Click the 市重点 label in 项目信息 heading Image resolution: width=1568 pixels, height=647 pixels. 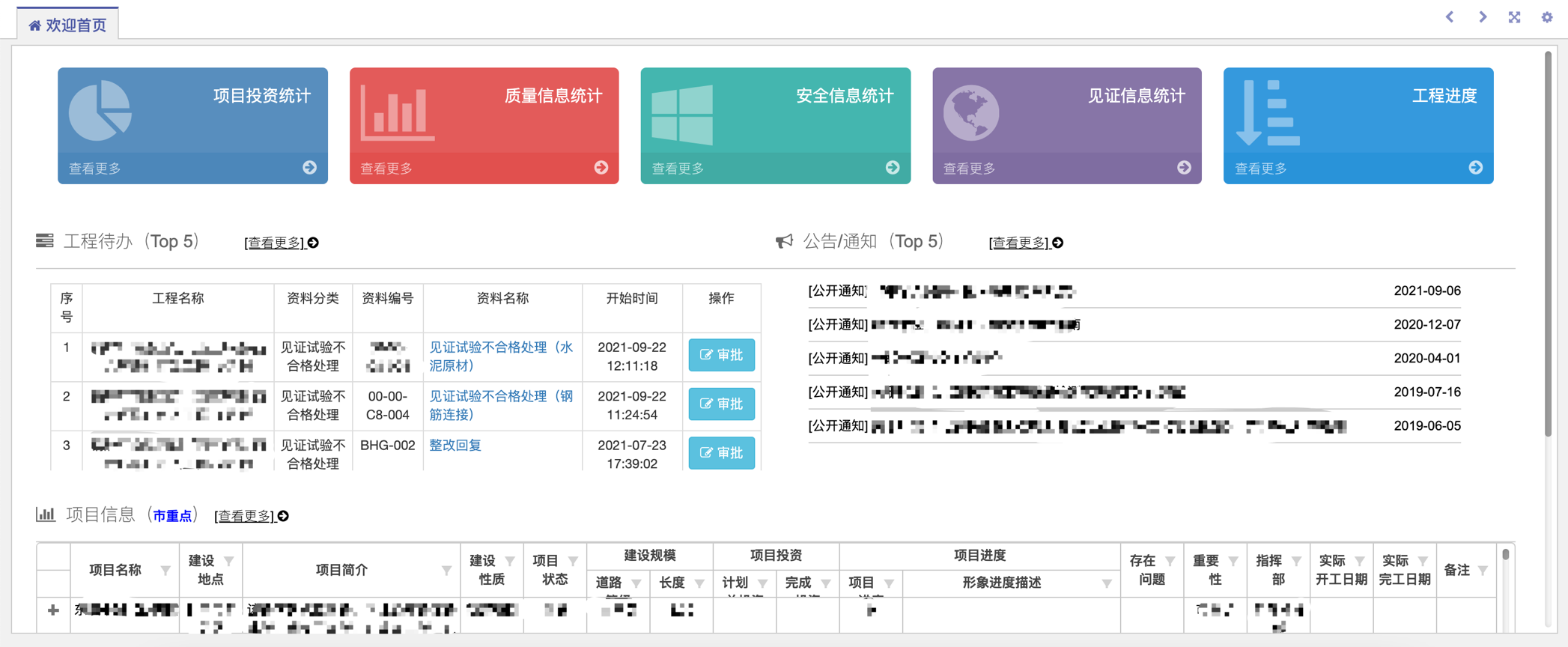[172, 516]
